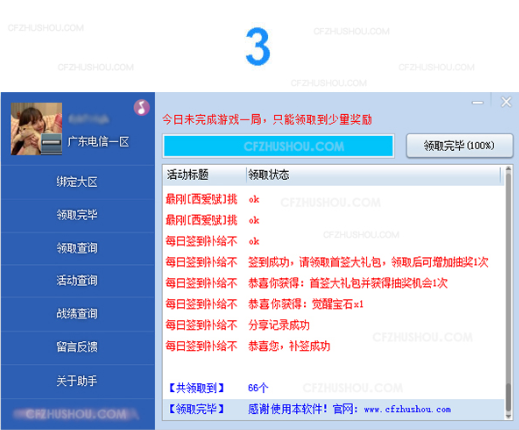
Task: Minimize the helper window
Action: 478,103
